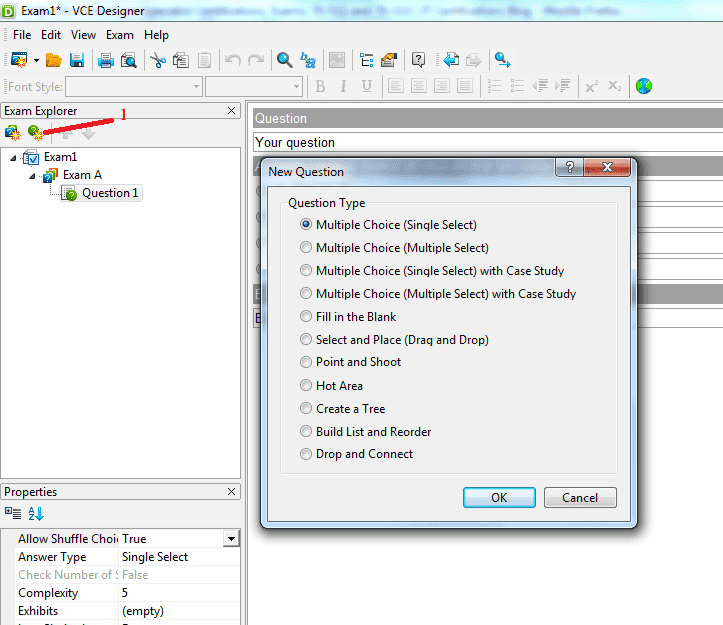
Task: Pick the Drop and Connect option
Action: tap(306, 454)
